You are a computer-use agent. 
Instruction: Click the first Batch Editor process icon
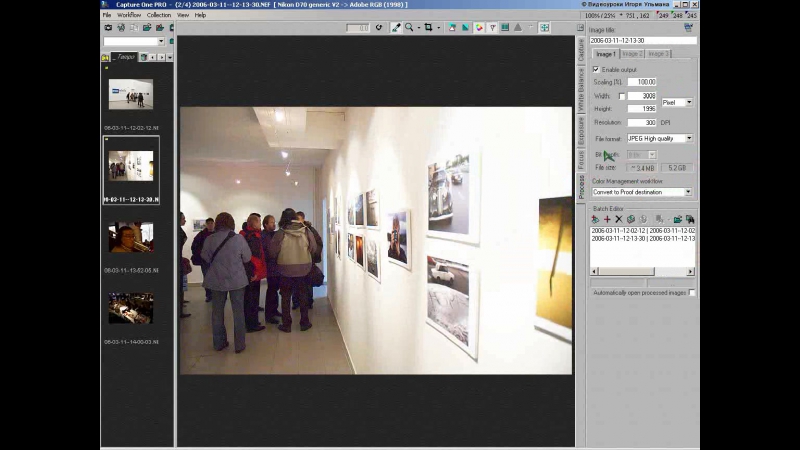[595, 219]
